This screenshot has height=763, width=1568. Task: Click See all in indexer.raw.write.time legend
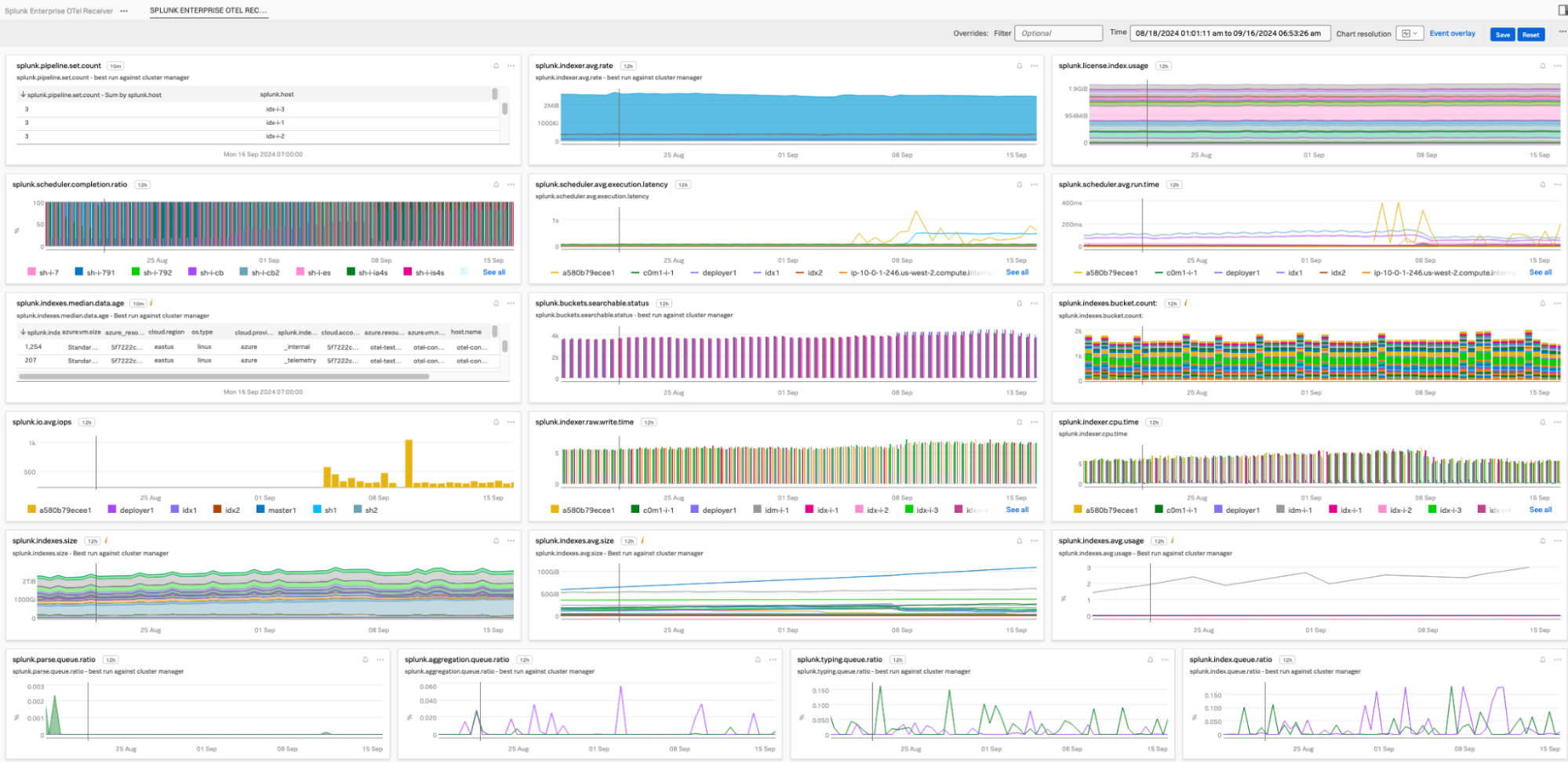1017,510
